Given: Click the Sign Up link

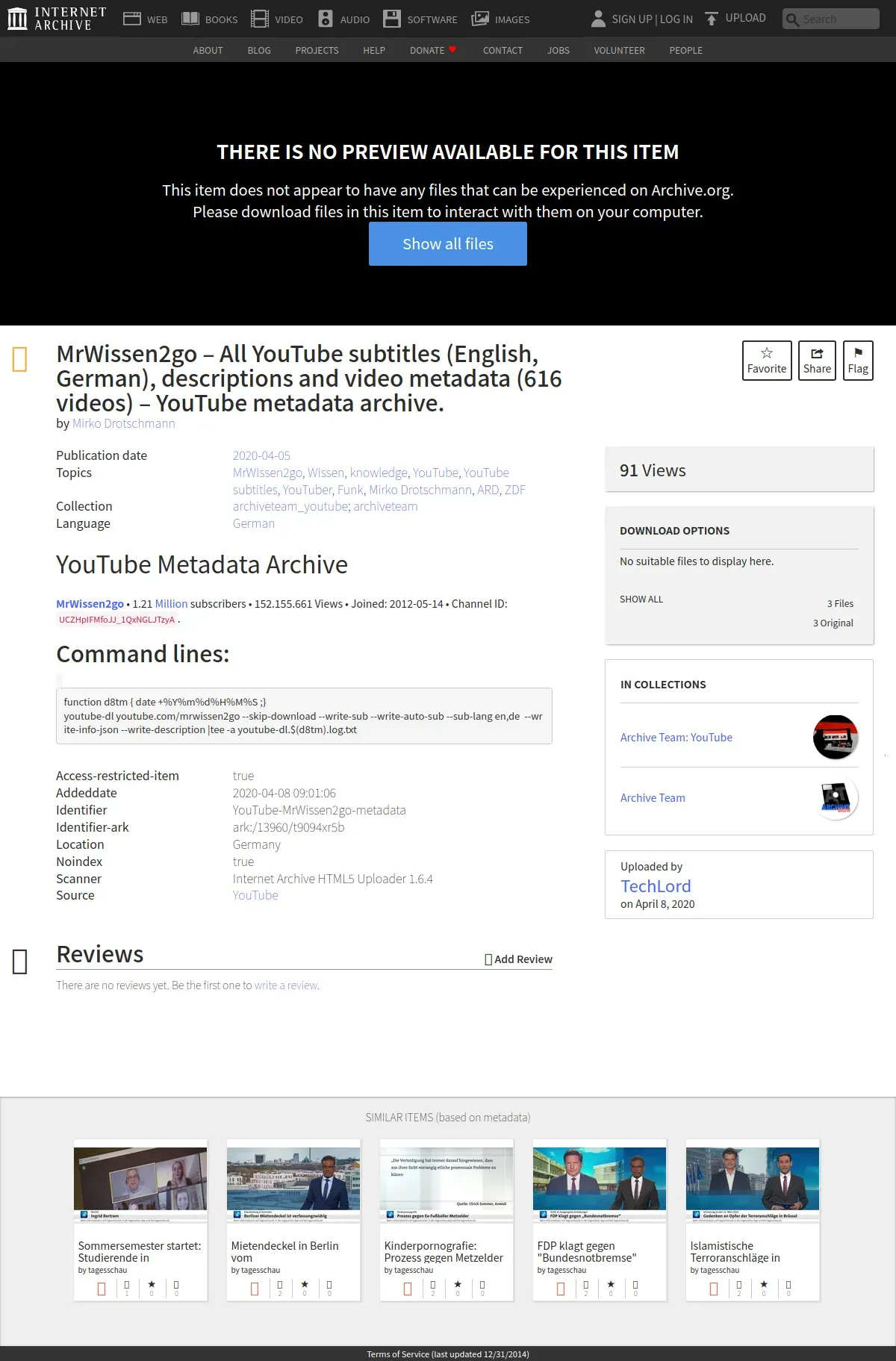Looking at the screenshot, I should [632, 19].
